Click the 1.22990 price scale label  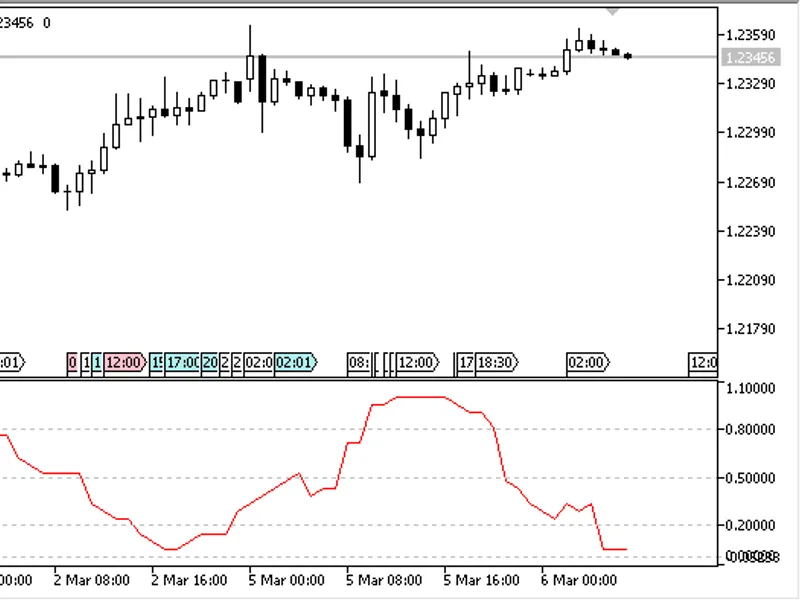pyautogui.click(x=750, y=133)
